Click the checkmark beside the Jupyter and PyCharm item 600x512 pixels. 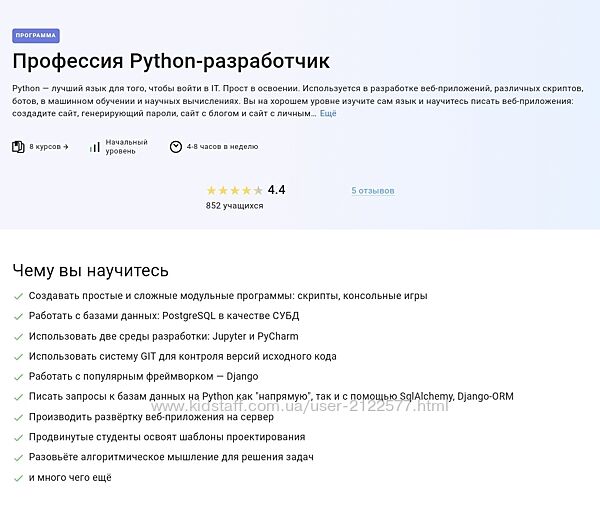18,336
